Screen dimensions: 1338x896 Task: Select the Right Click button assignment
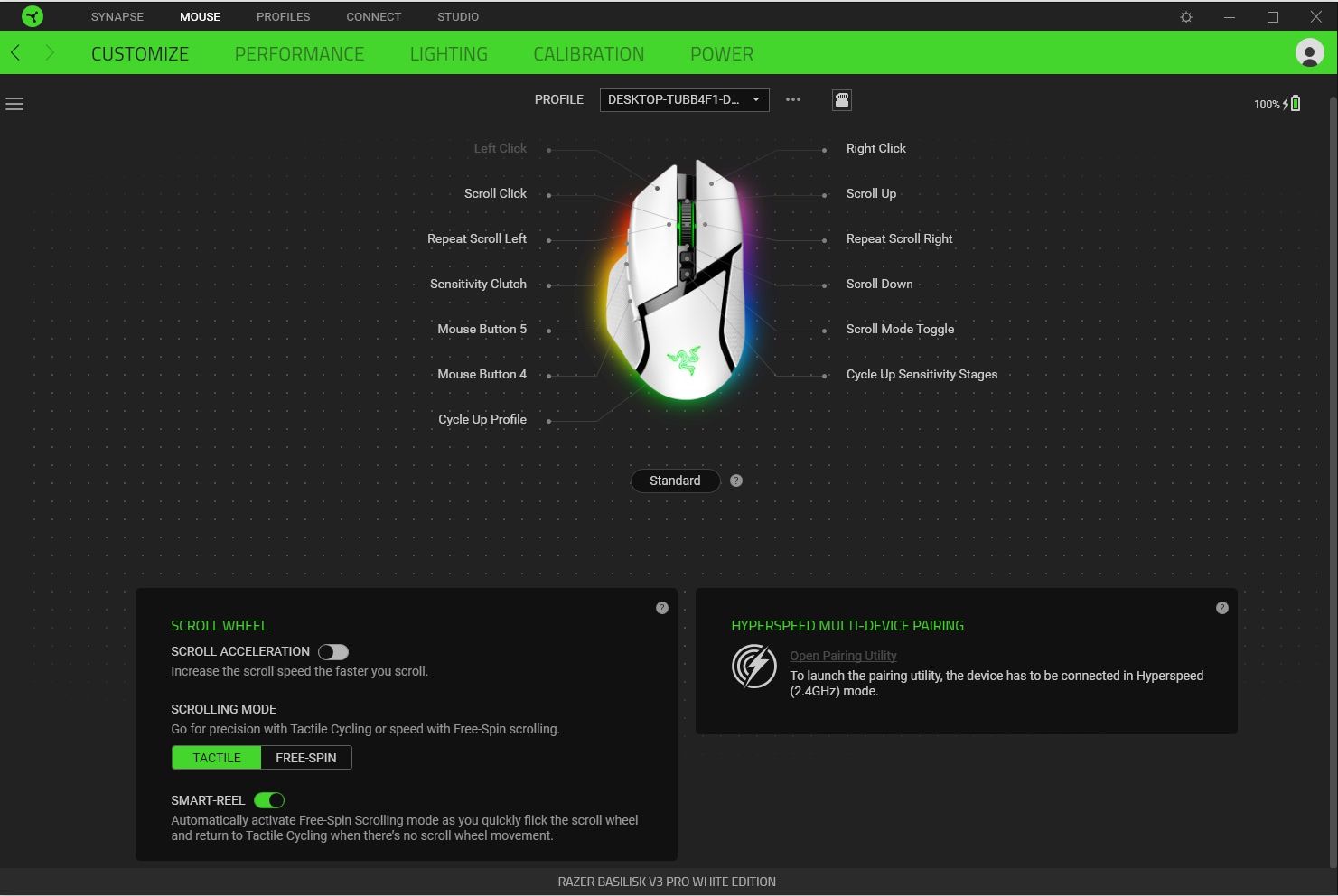(x=875, y=148)
